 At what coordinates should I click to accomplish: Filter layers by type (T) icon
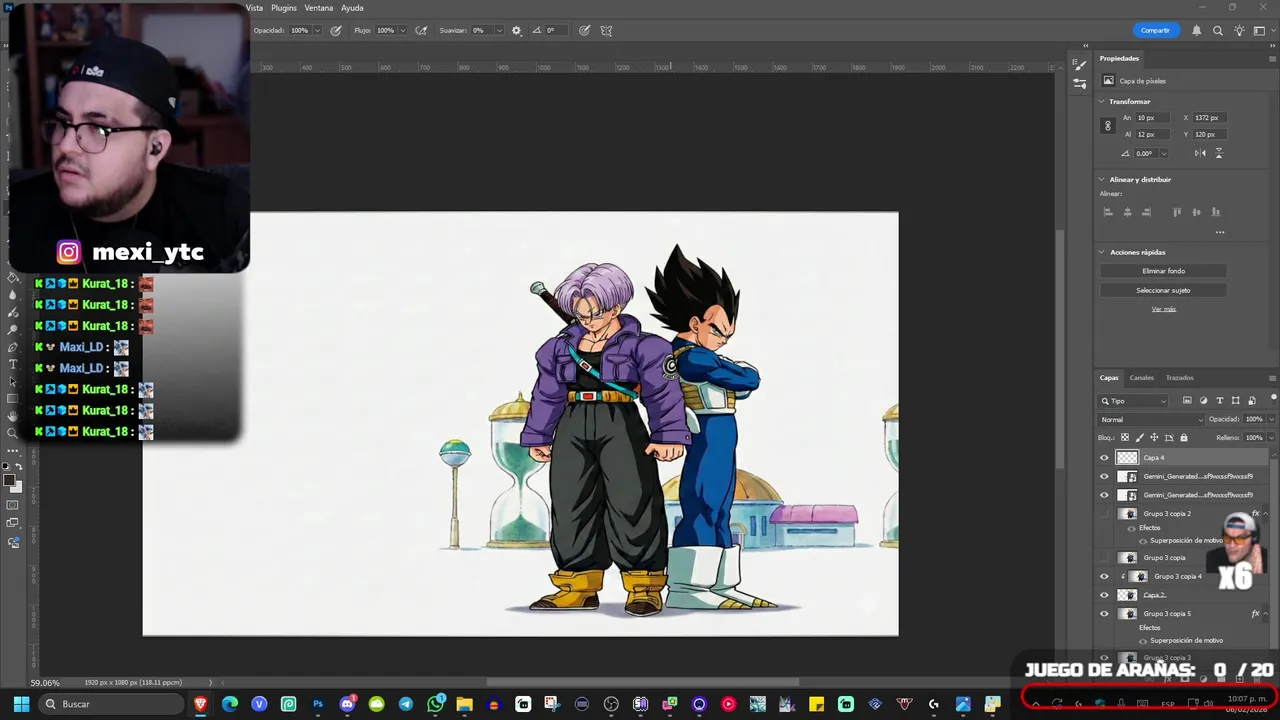[x=1219, y=401]
